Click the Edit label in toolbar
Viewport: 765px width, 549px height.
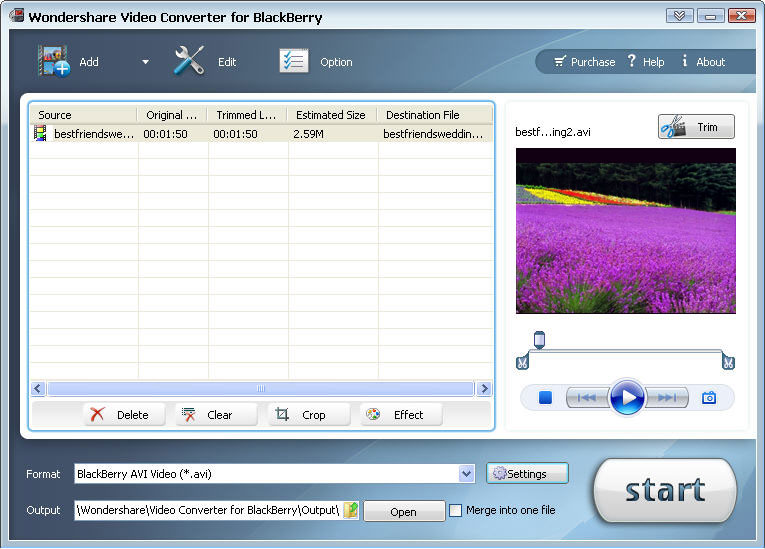pos(227,62)
